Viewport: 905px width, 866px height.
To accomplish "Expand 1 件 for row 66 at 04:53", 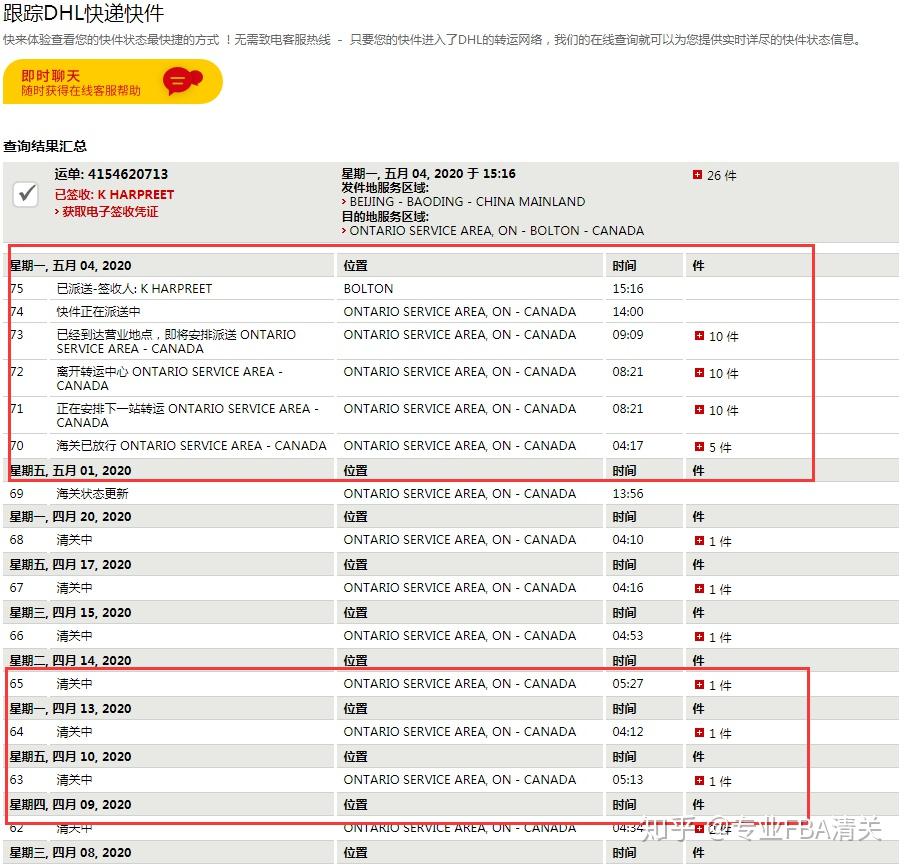I will tap(699, 636).
